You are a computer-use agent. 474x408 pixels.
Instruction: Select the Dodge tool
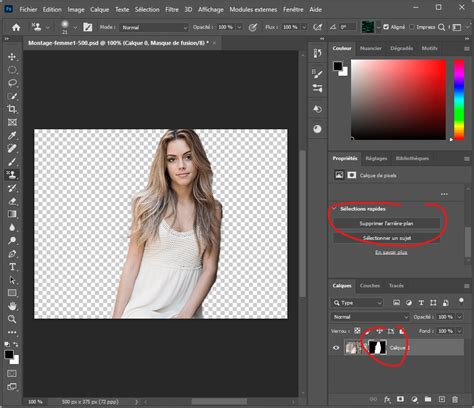pyautogui.click(x=12, y=240)
